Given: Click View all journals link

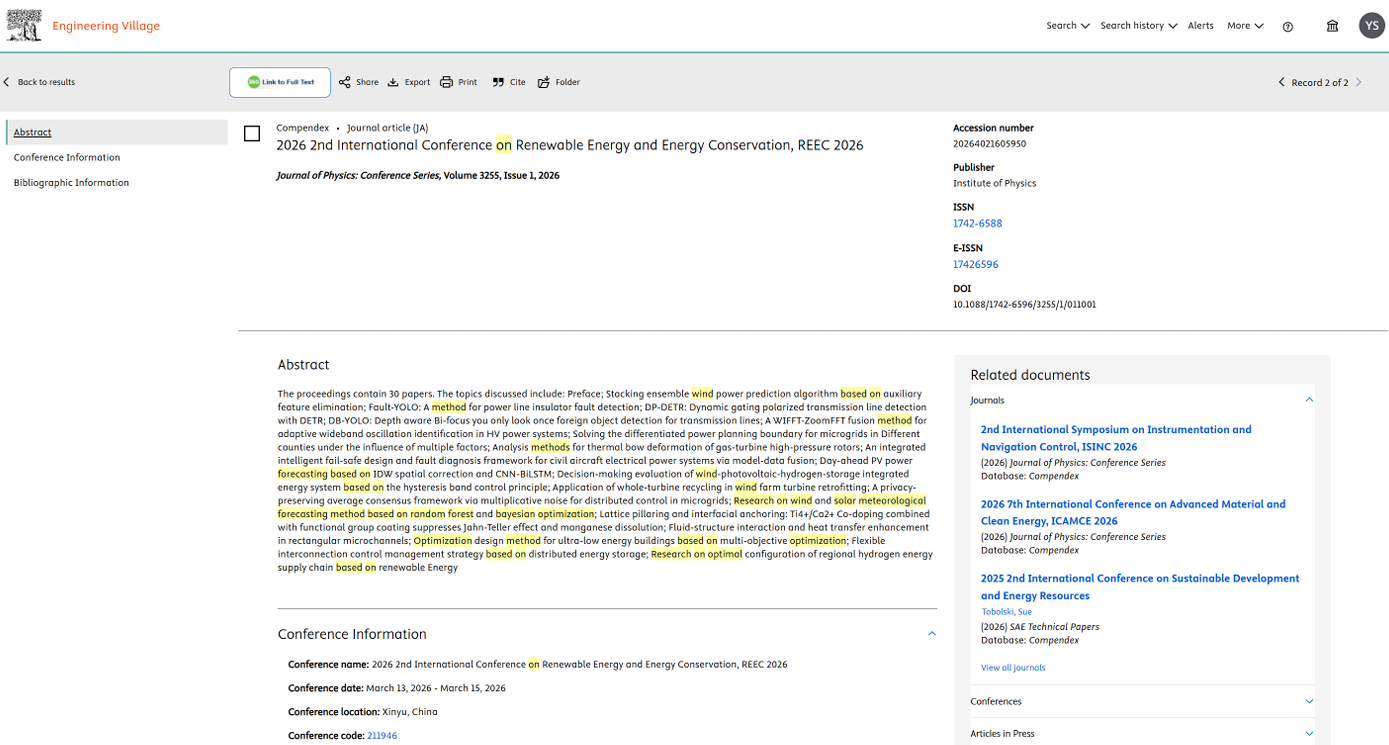Looking at the screenshot, I should [1013, 668].
